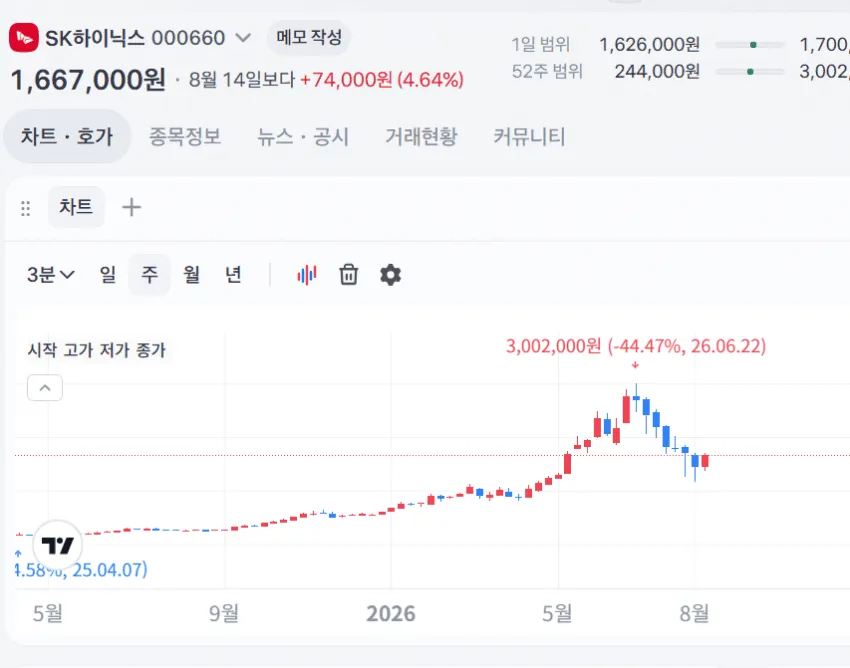The image size is (850, 668).
Task: Click the 2026 label on time axis
Action: [x=391, y=614]
